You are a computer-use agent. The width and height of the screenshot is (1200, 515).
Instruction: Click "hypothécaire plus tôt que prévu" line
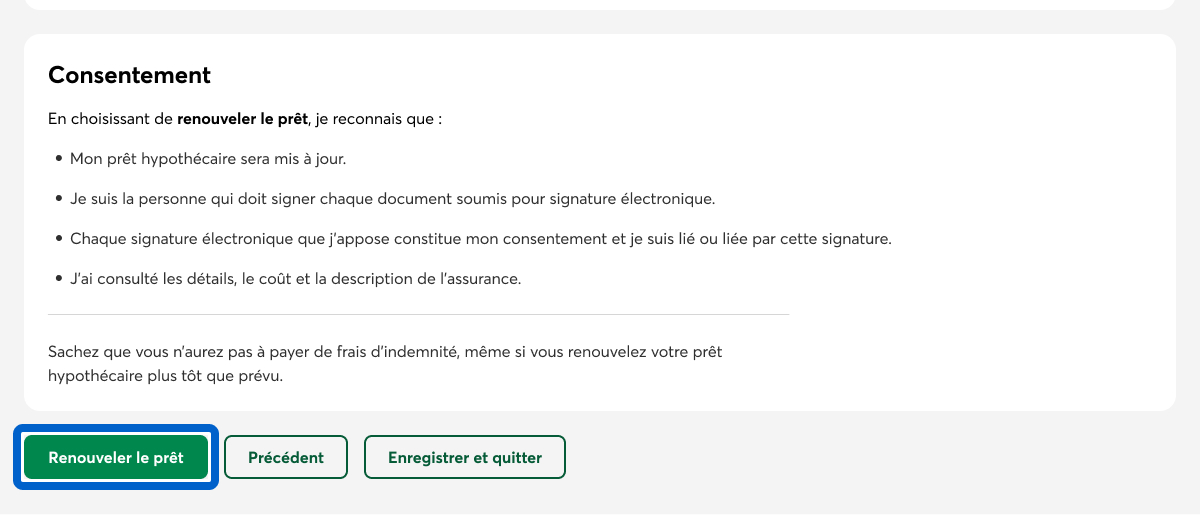(x=166, y=377)
